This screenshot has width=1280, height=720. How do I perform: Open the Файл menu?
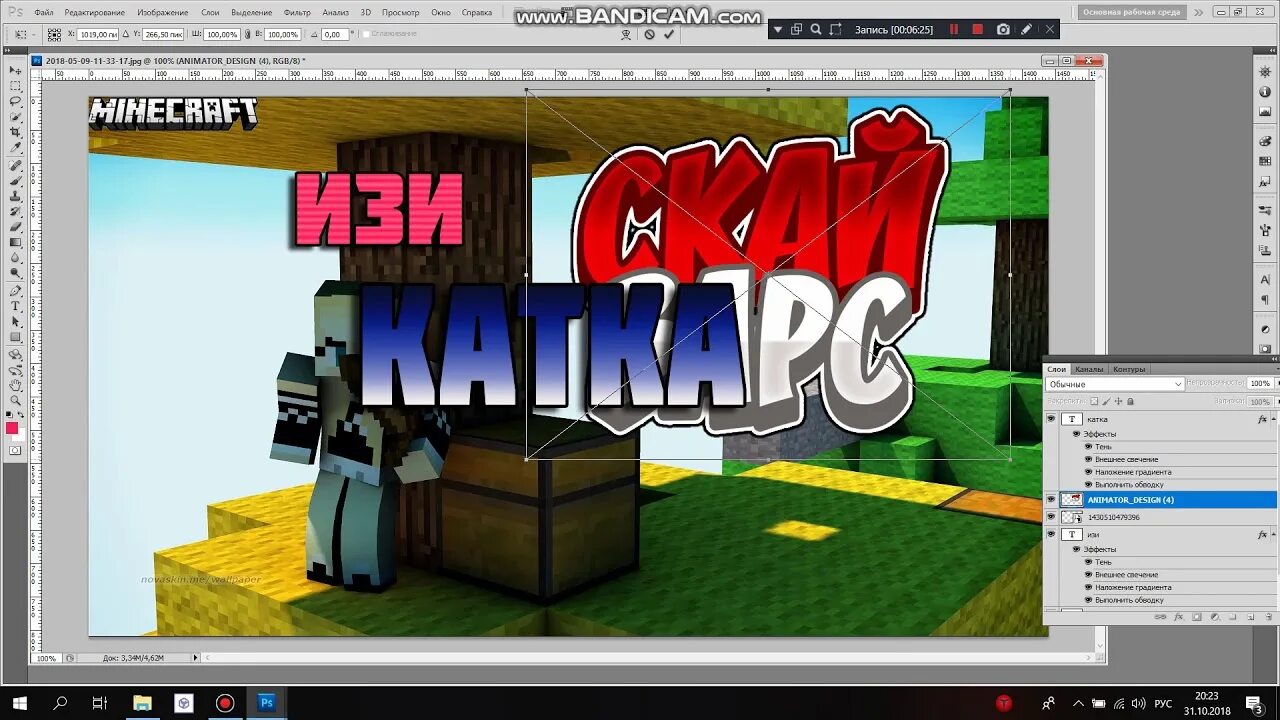[x=44, y=12]
